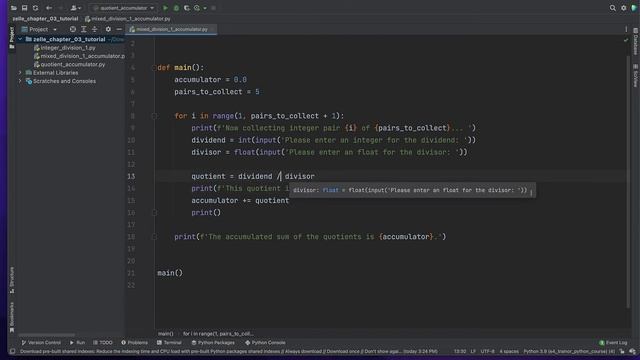Open Project panel options gear
This screenshot has height=360, width=640.
108,29
